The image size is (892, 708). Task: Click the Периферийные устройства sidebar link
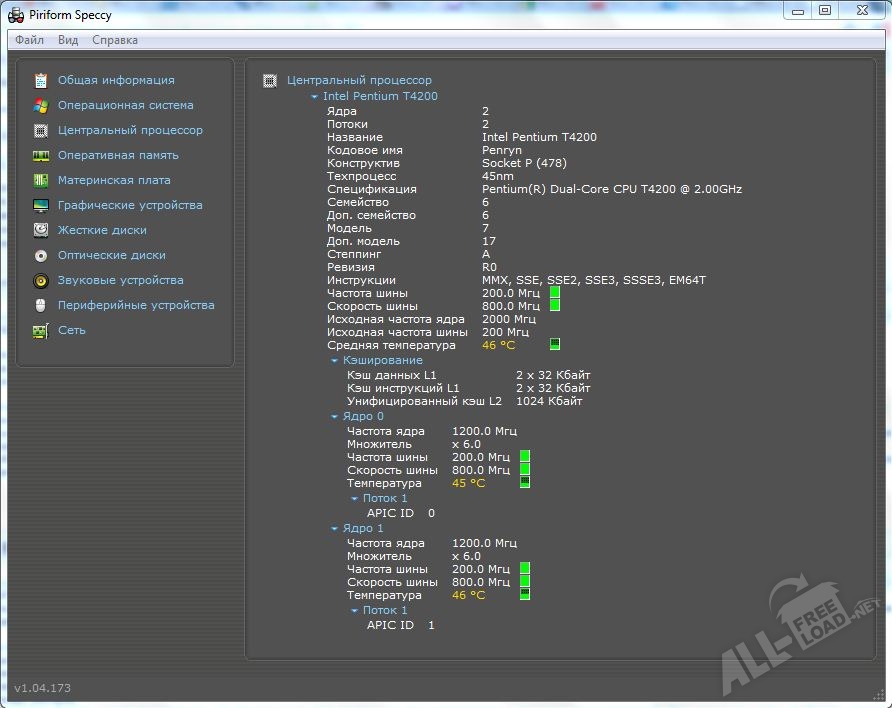point(136,305)
